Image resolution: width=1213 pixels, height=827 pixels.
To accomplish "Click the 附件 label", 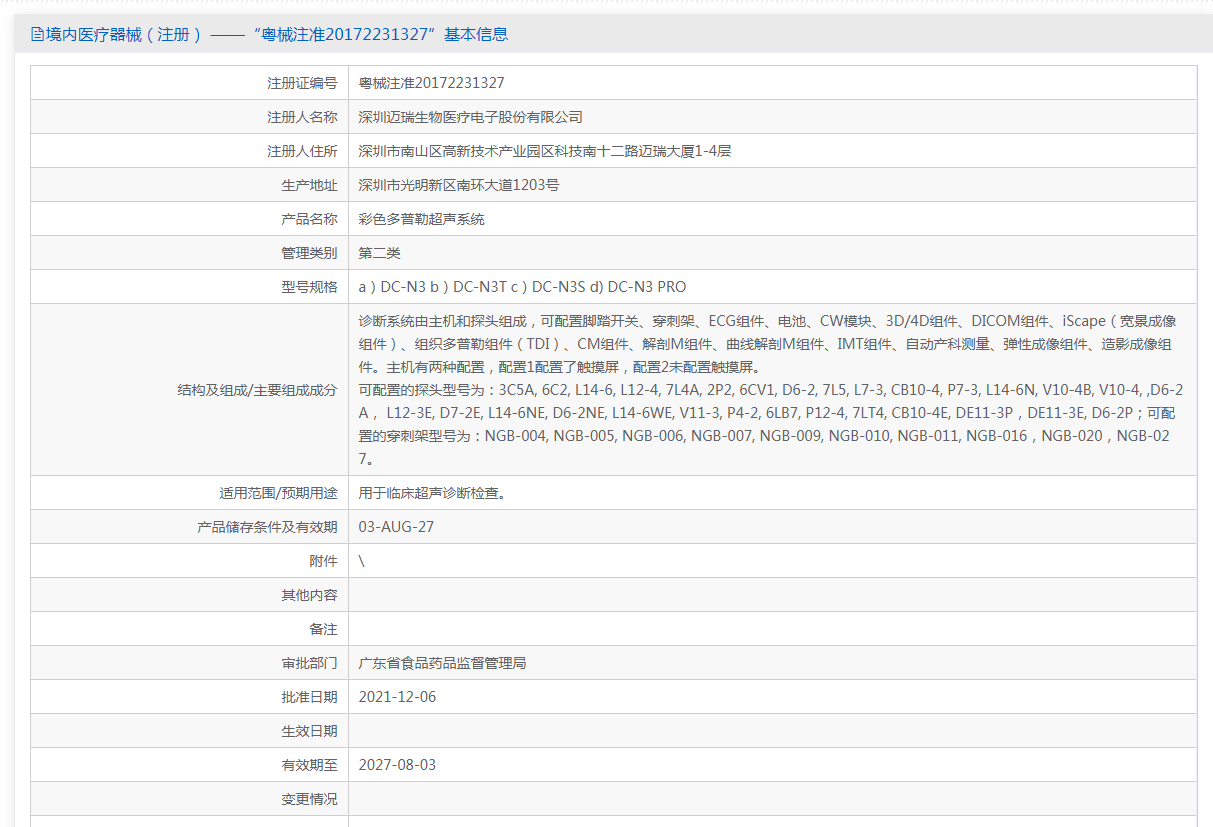I will tap(323, 561).
